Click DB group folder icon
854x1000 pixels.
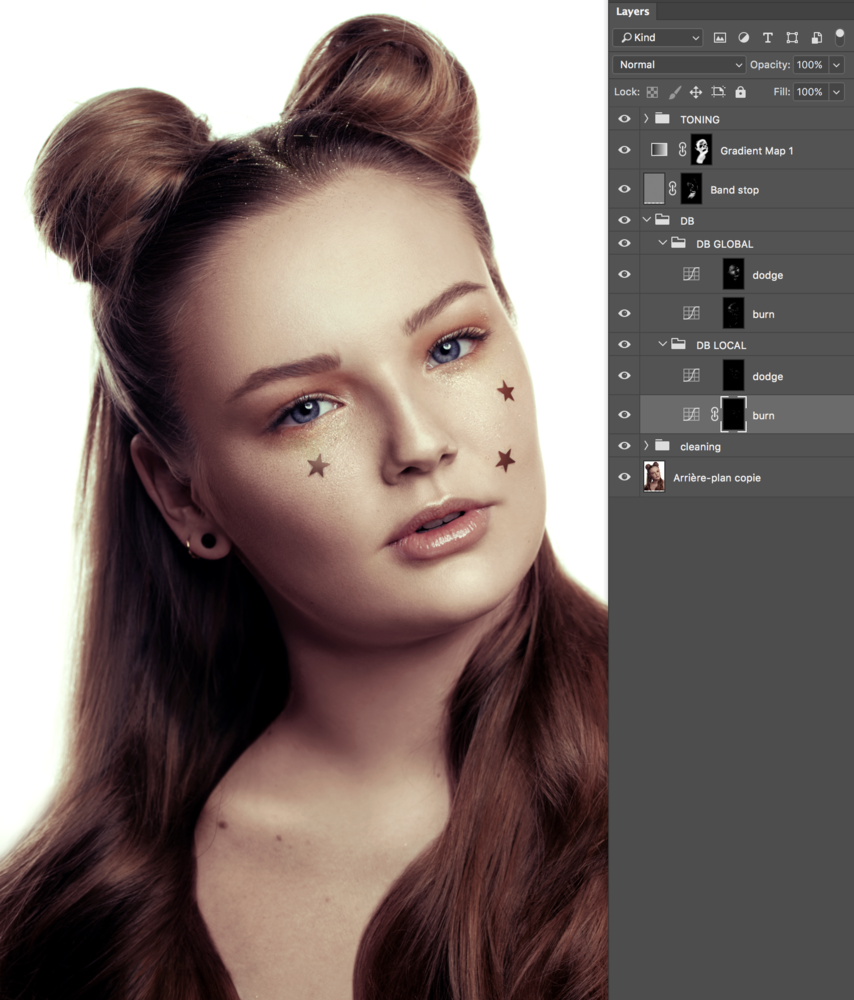coord(663,220)
